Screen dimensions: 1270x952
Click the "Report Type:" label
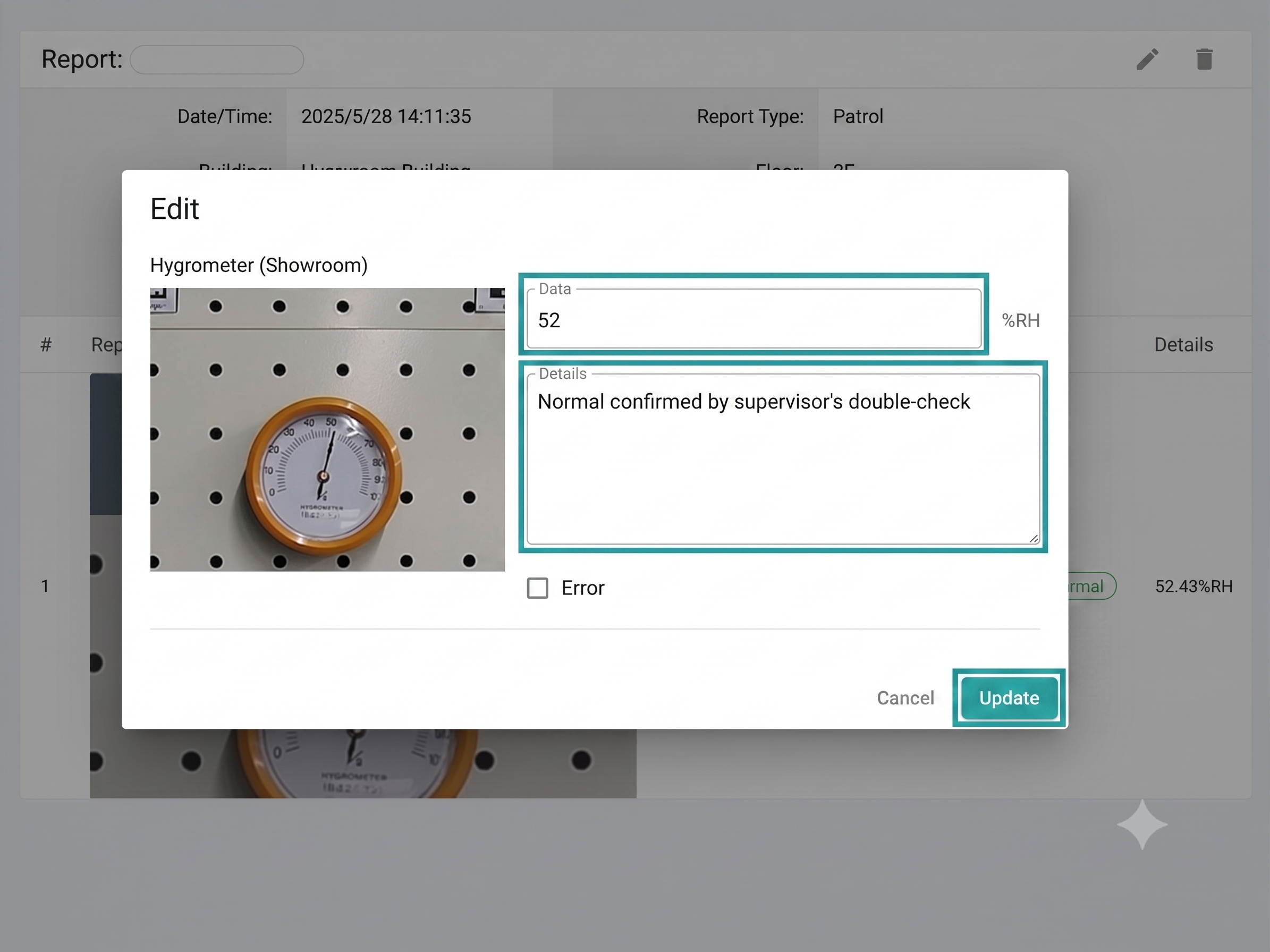pos(750,116)
